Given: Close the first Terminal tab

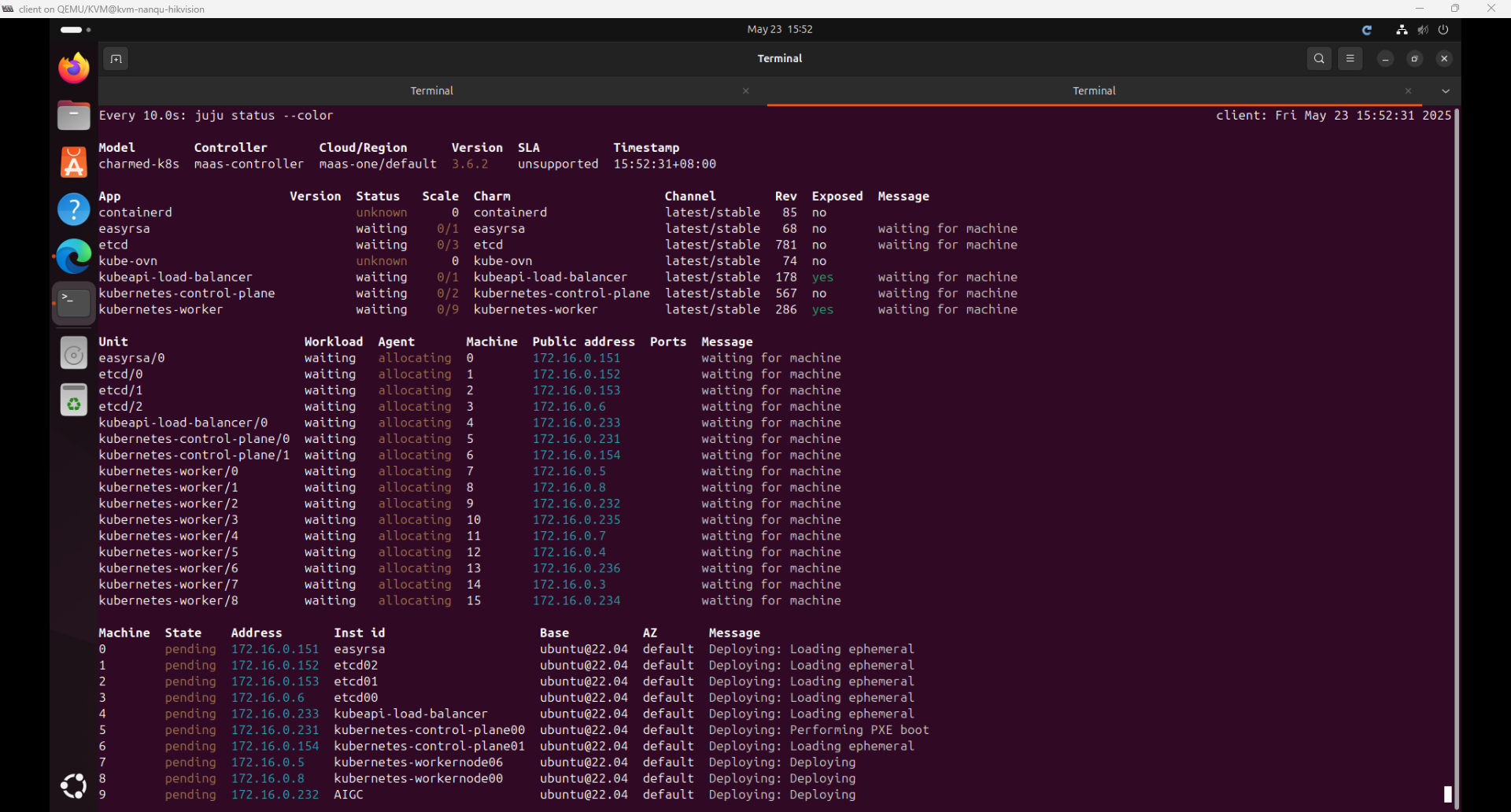Looking at the screenshot, I should (746, 91).
